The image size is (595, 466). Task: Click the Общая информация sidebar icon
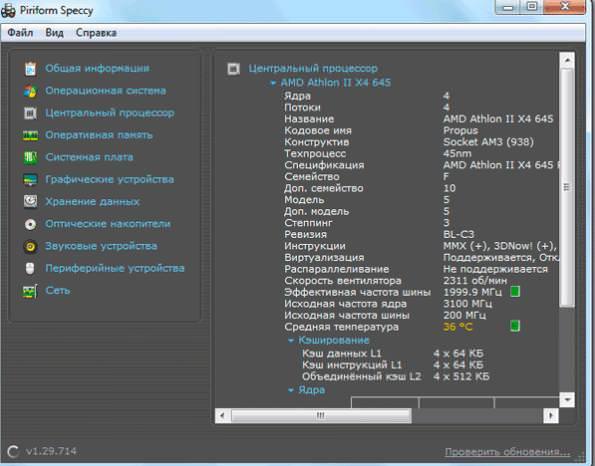pos(30,69)
